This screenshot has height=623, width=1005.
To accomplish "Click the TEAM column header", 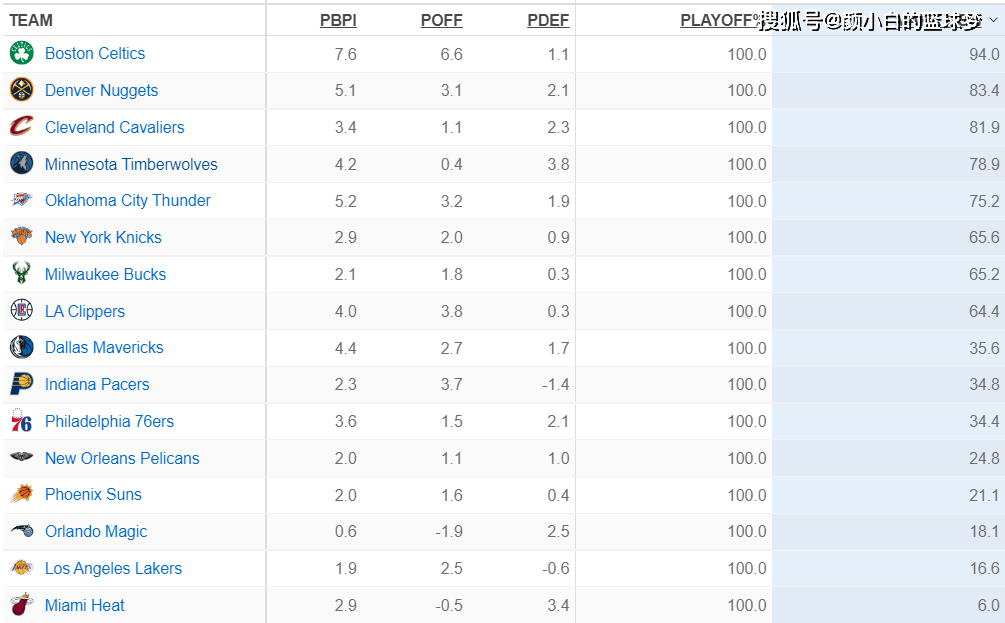I will pyautogui.click(x=31, y=20).
